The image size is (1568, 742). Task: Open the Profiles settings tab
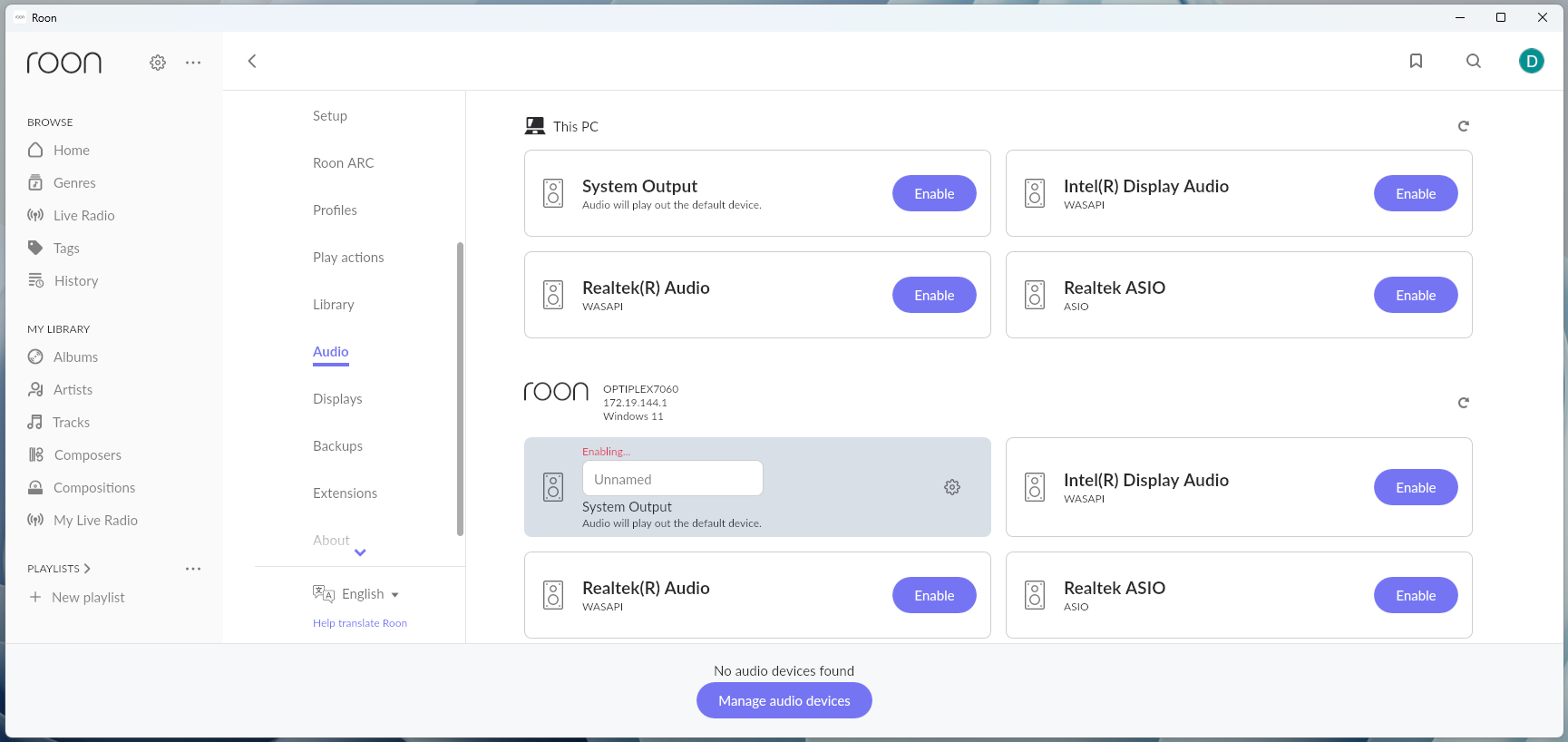click(335, 210)
